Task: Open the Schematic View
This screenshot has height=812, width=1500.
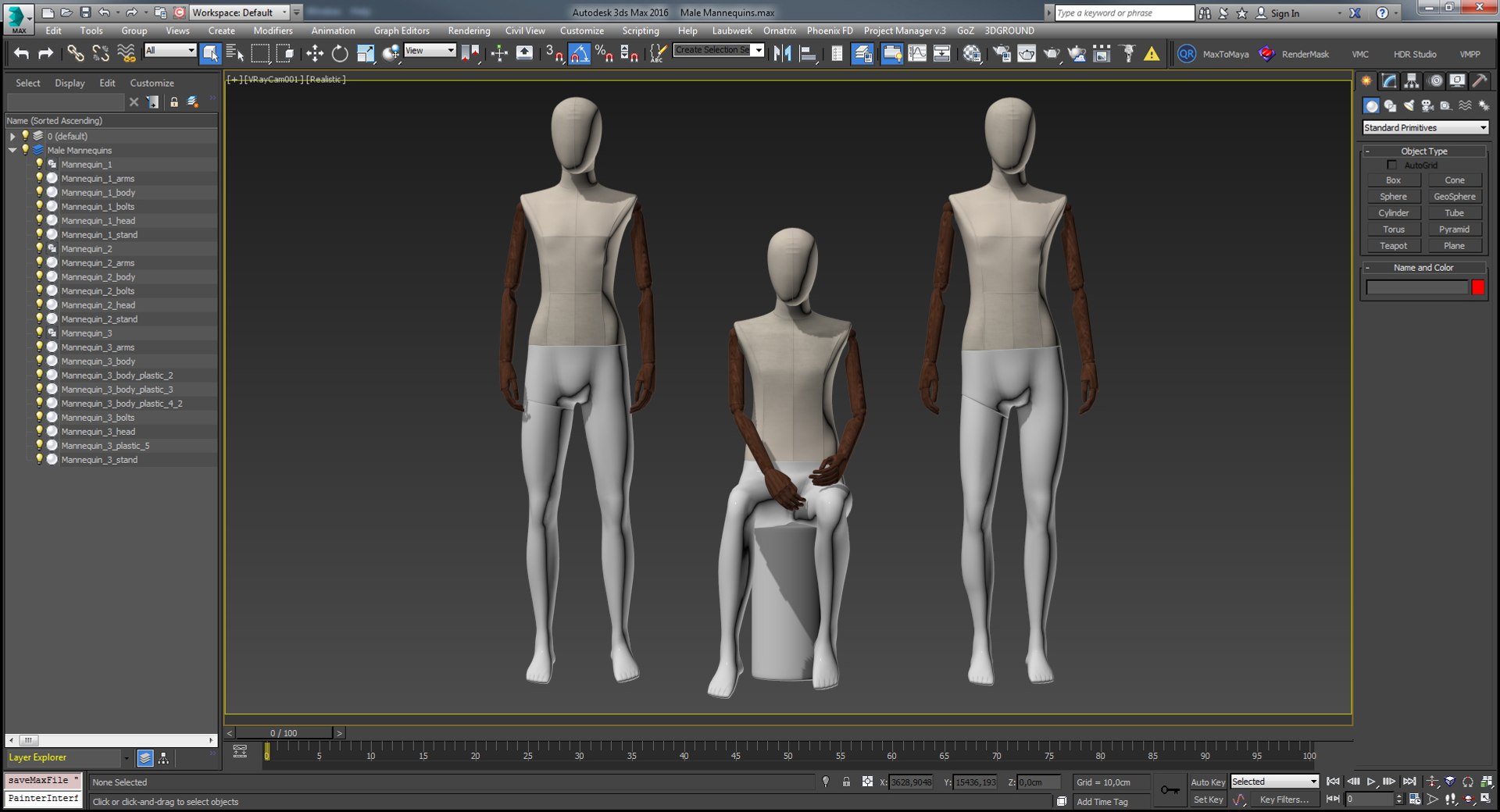Action: click(941, 53)
